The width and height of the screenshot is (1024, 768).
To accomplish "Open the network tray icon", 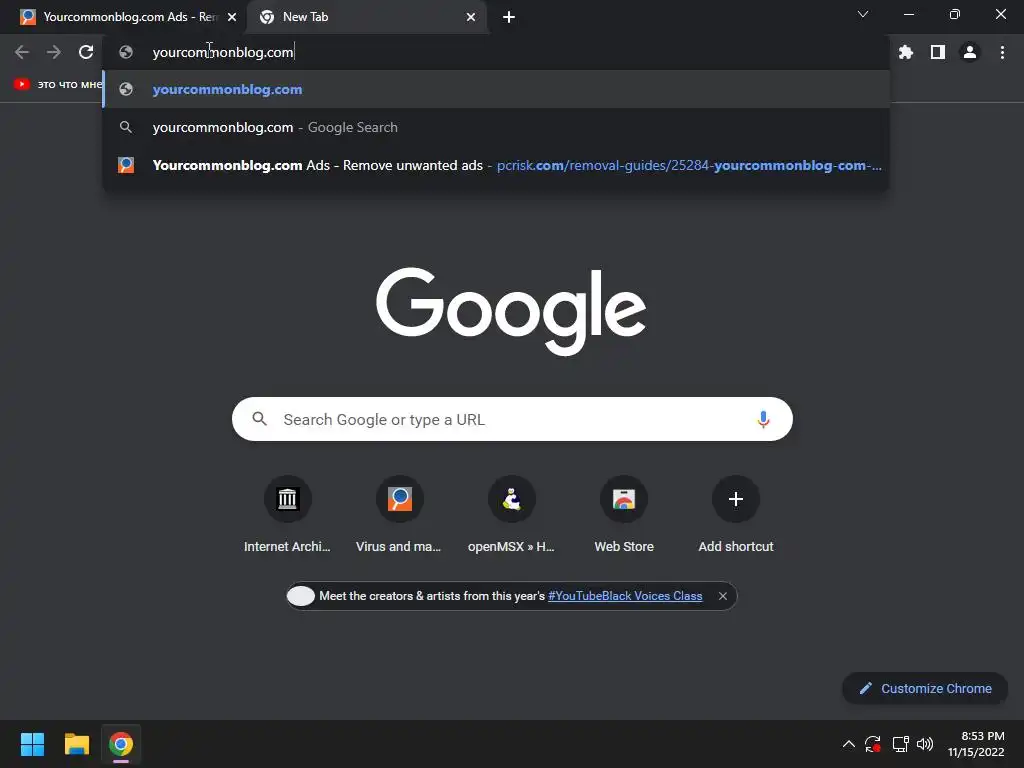I will click(901, 744).
